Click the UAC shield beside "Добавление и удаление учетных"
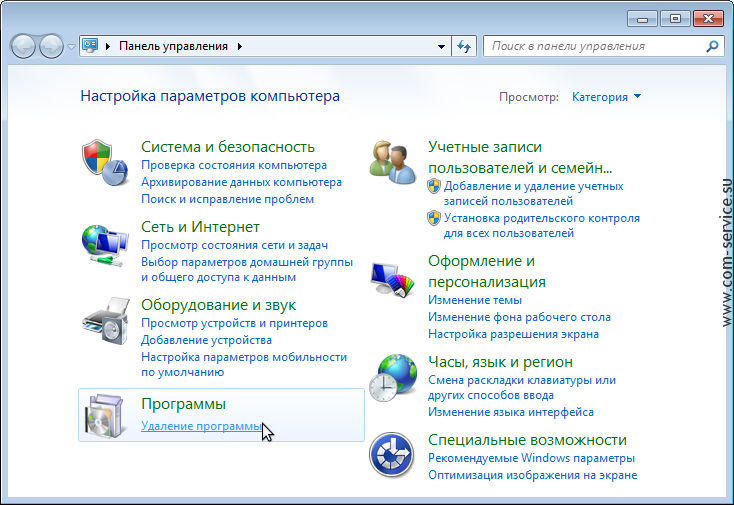Screen dimensions: 734x505 pos(434,186)
